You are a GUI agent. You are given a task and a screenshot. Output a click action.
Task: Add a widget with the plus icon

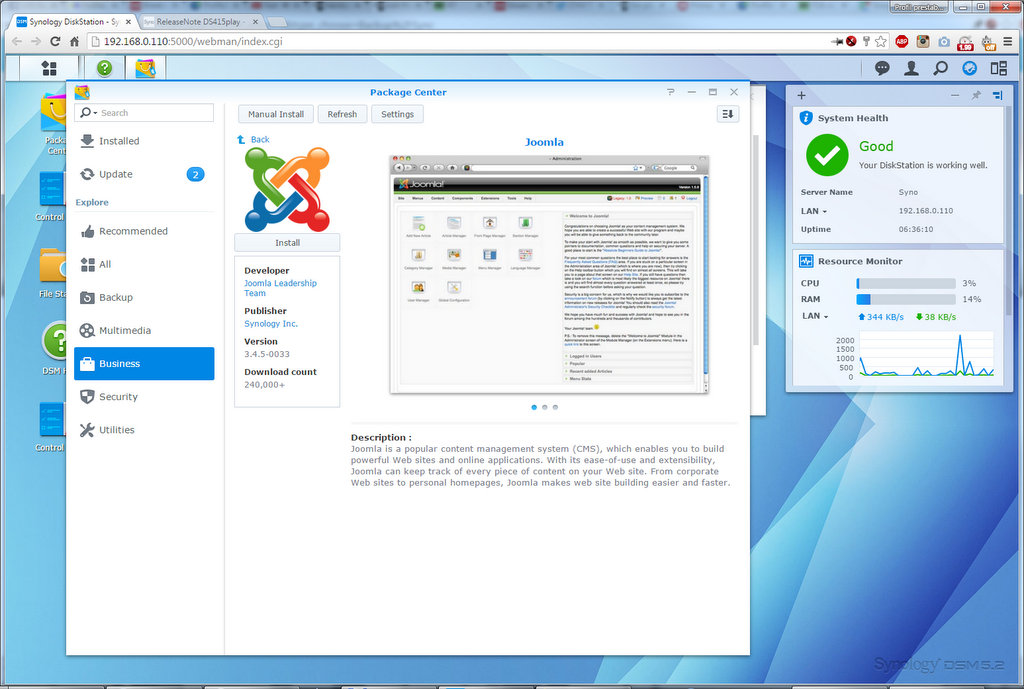click(801, 95)
